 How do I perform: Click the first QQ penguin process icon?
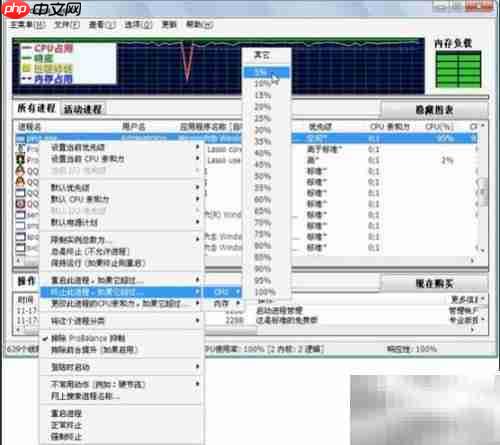click(21, 171)
